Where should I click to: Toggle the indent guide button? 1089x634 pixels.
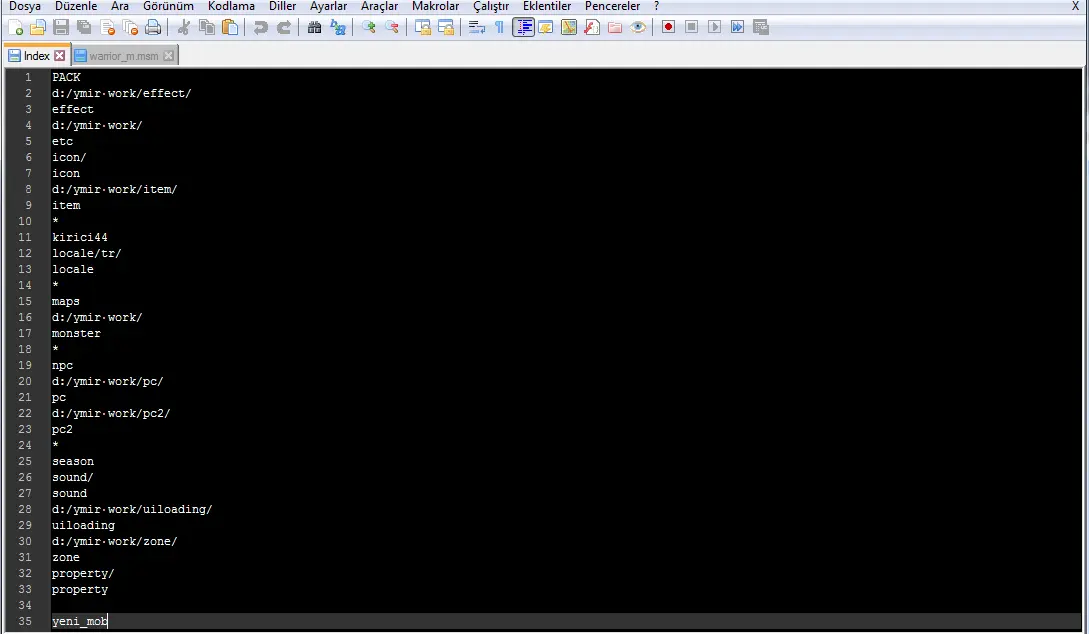click(x=523, y=28)
